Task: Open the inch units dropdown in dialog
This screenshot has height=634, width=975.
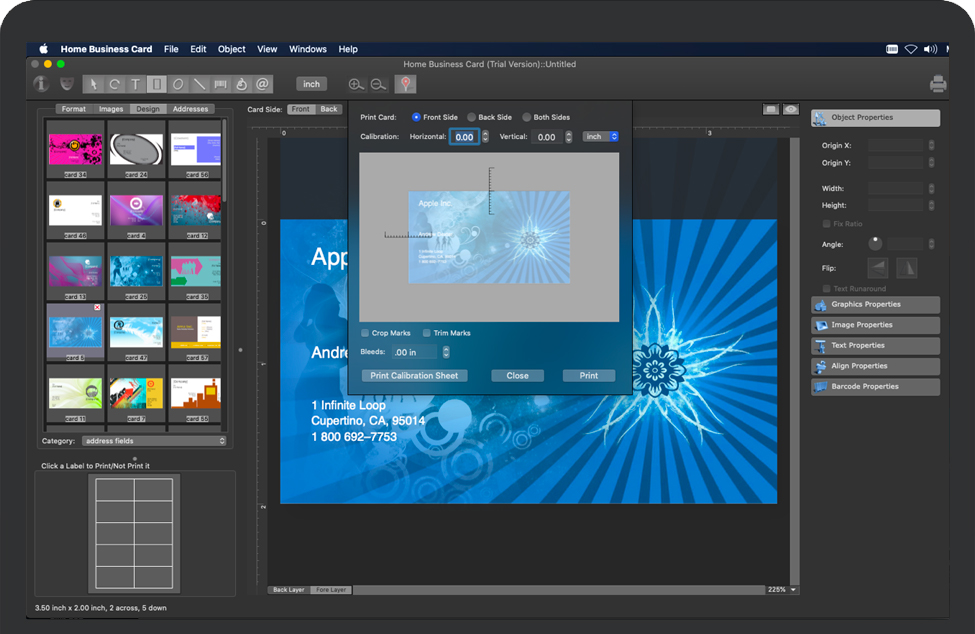Action: 601,136
